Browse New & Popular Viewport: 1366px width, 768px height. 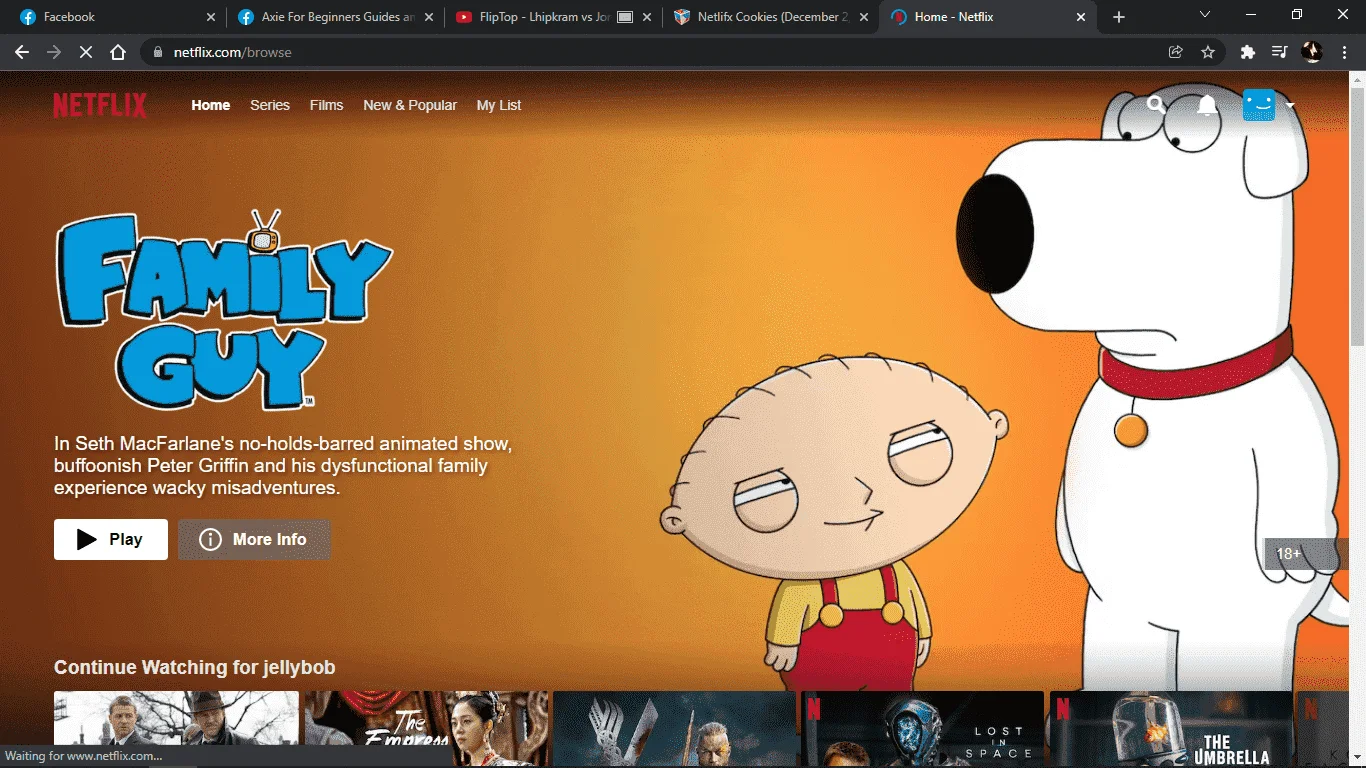[x=410, y=105]
